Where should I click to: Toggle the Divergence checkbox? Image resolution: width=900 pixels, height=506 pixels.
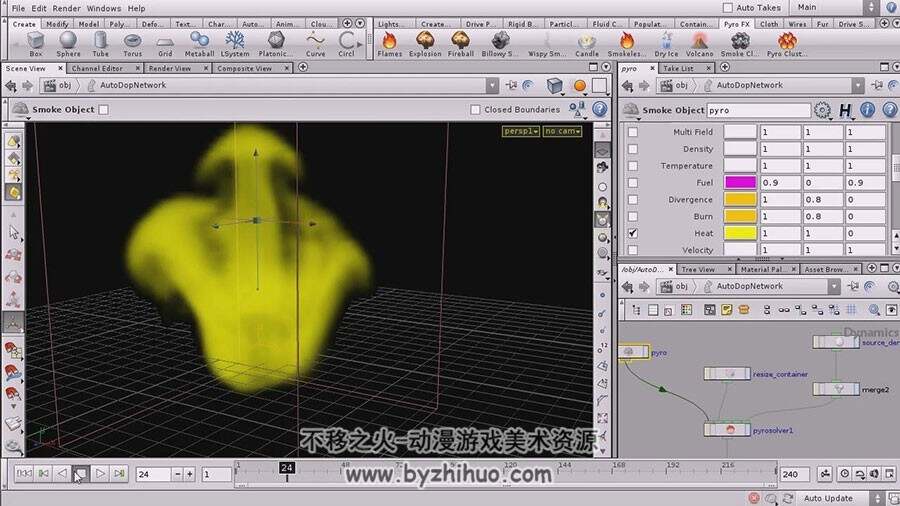[633, 200]
